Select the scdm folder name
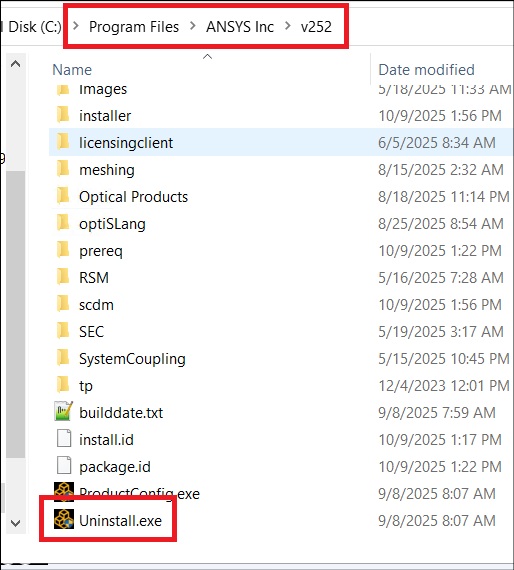This screenshot has width=514, height=570. [96, 305]
